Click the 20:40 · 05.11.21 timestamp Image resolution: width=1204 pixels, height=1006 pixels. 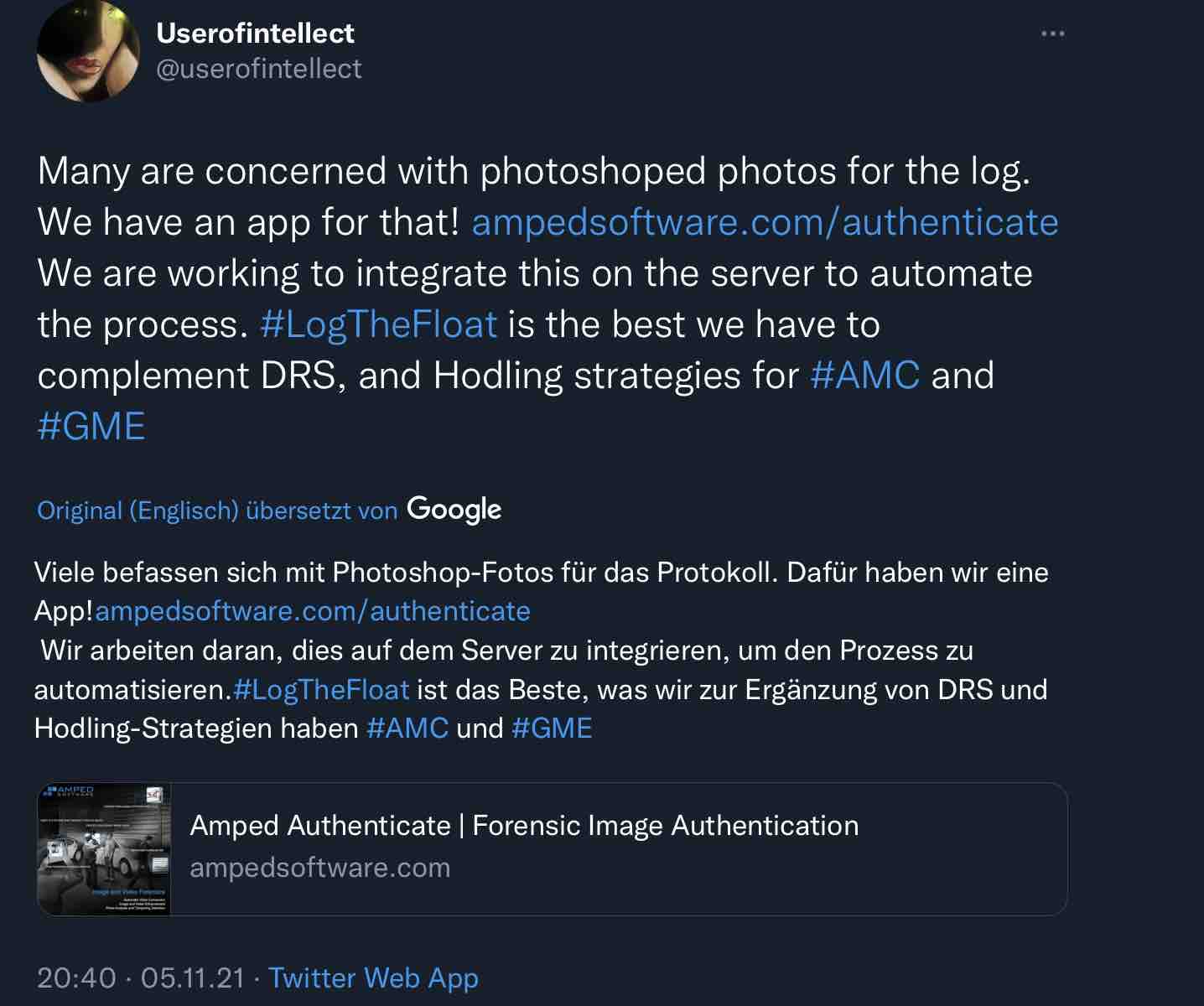[141, 978]
